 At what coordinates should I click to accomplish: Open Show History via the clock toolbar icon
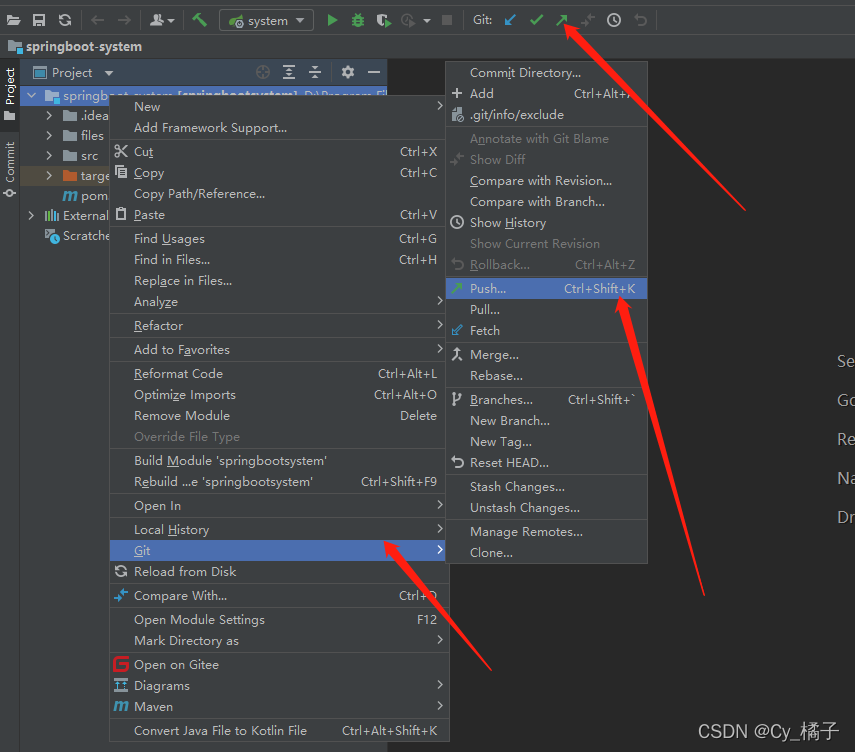(614, 19)
